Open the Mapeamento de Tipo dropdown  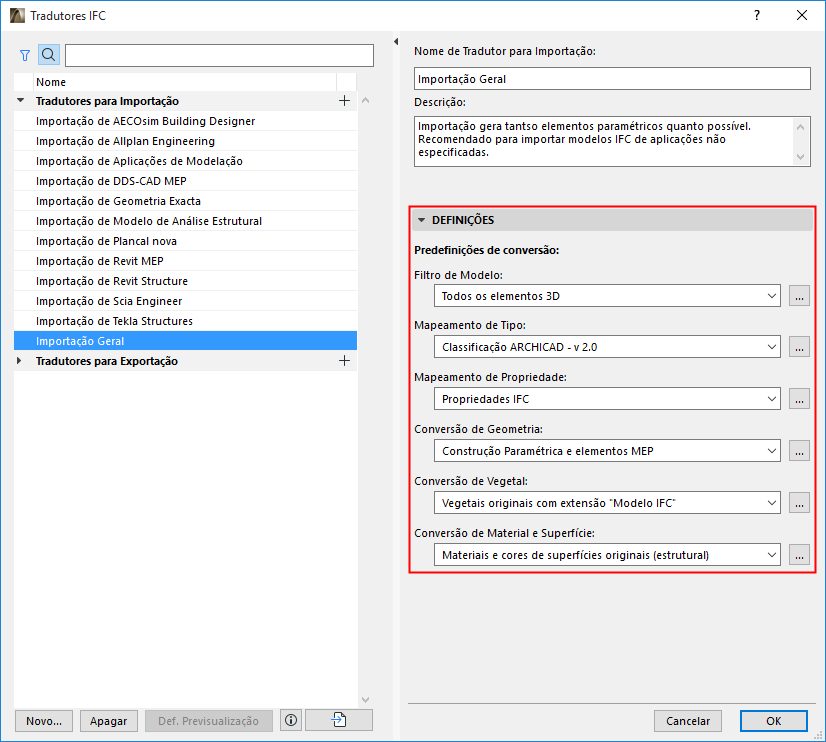[x=607, y=347]
